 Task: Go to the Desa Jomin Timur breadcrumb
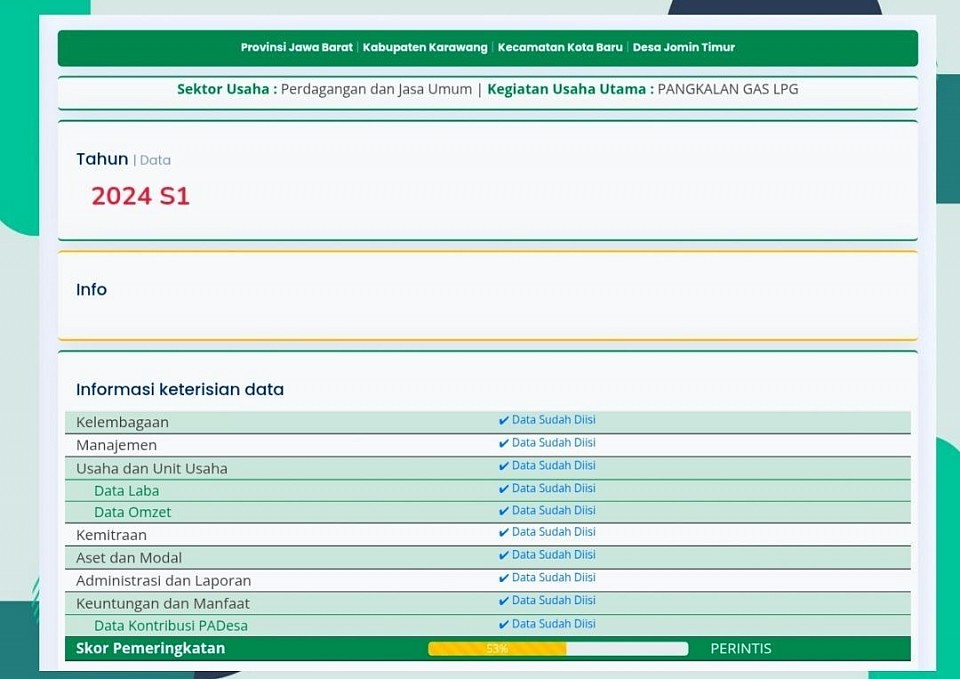[x=683, y=47]
